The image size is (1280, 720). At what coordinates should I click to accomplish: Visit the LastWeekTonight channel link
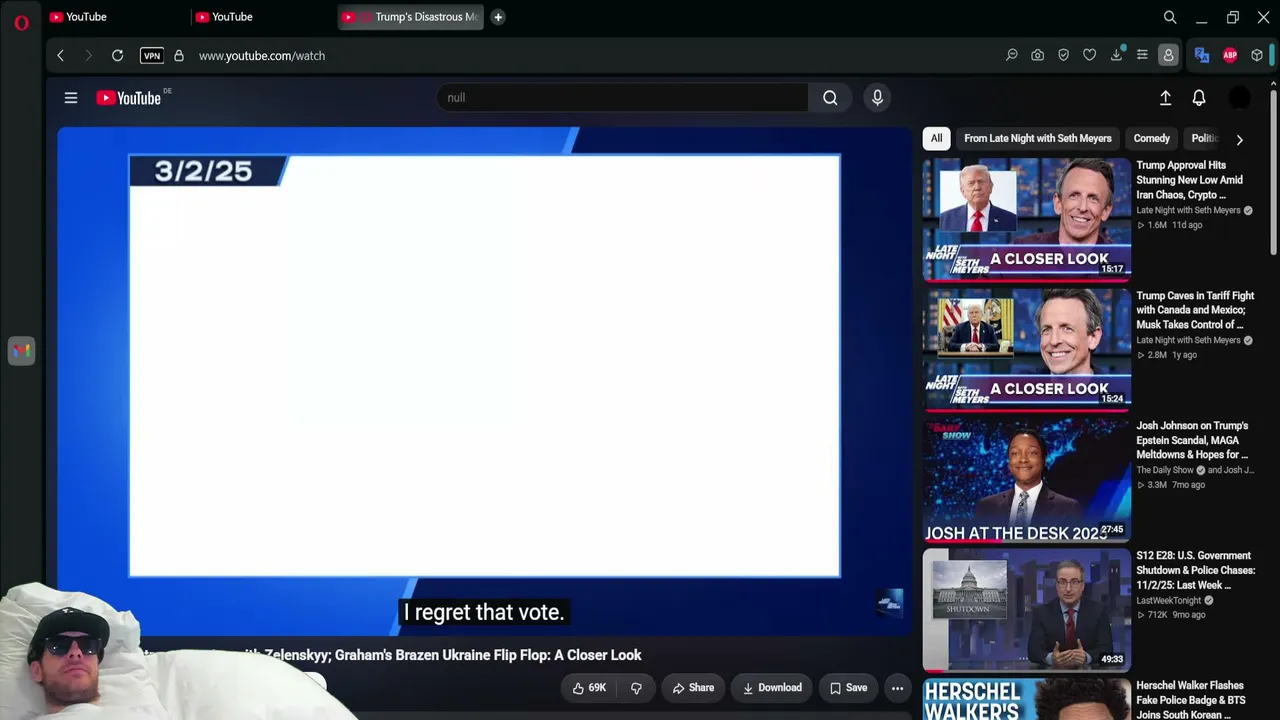pyautogui.click(x=1169, y=600)
